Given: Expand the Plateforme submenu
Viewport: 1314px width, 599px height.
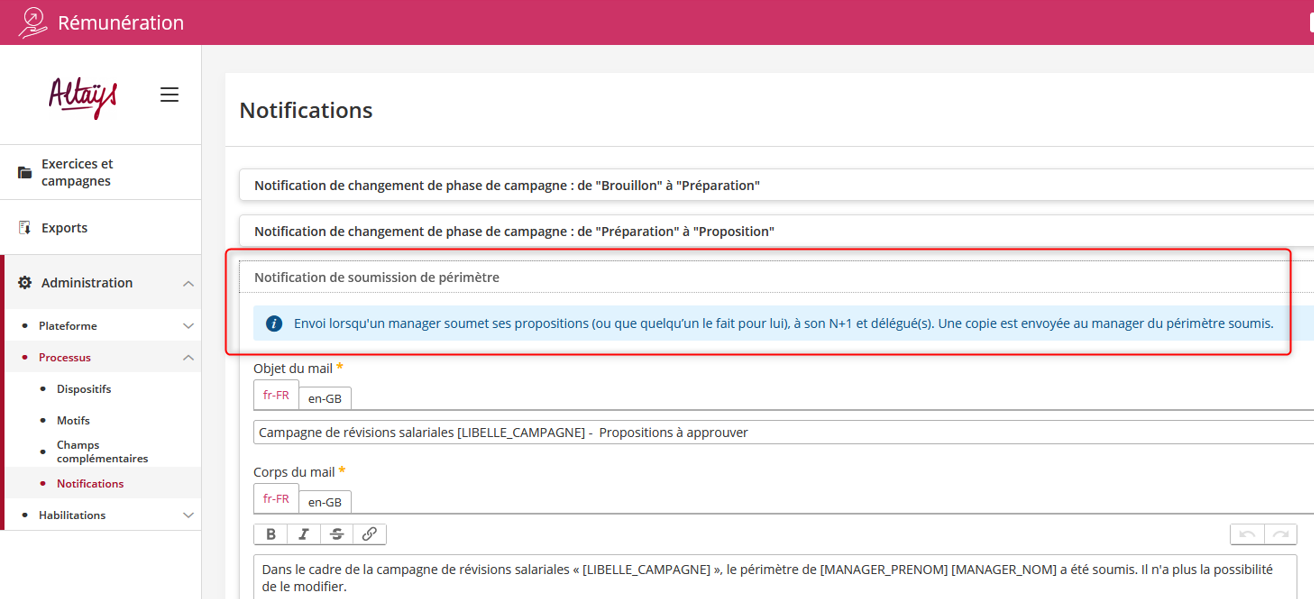Looking at the screenshot, I should click(x=188, y=326).
